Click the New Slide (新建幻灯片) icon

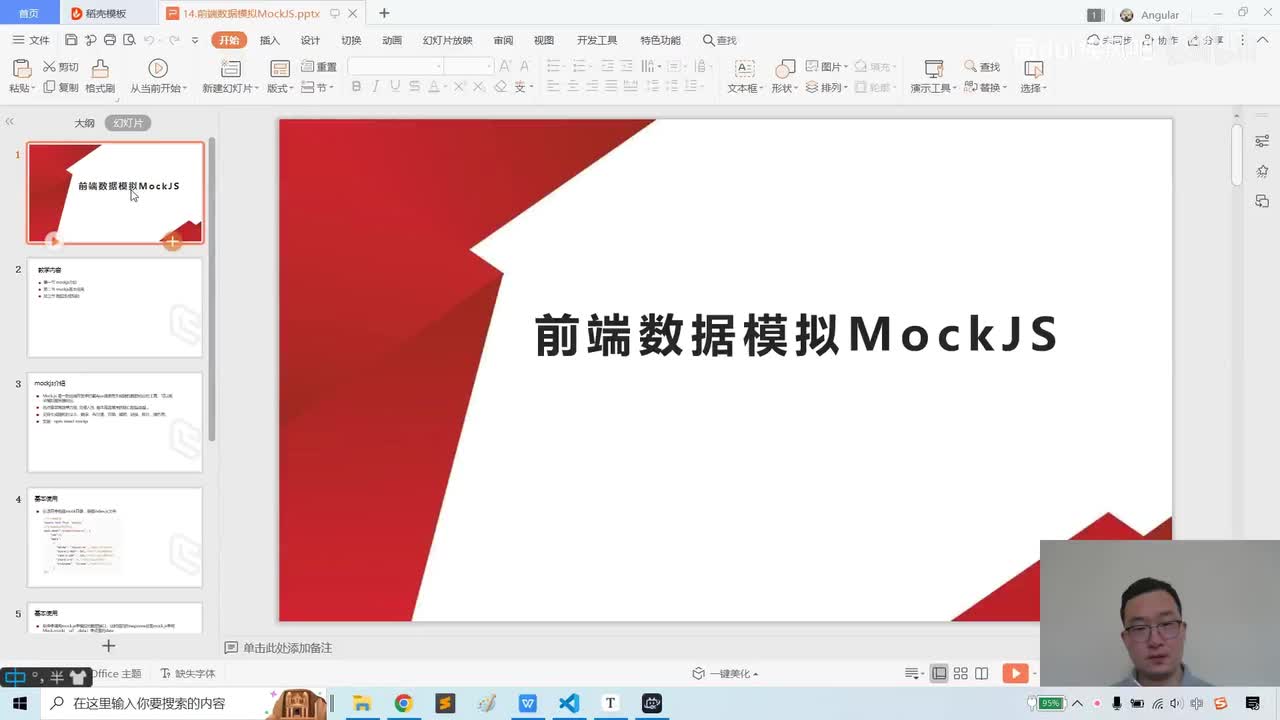(231, 68)
